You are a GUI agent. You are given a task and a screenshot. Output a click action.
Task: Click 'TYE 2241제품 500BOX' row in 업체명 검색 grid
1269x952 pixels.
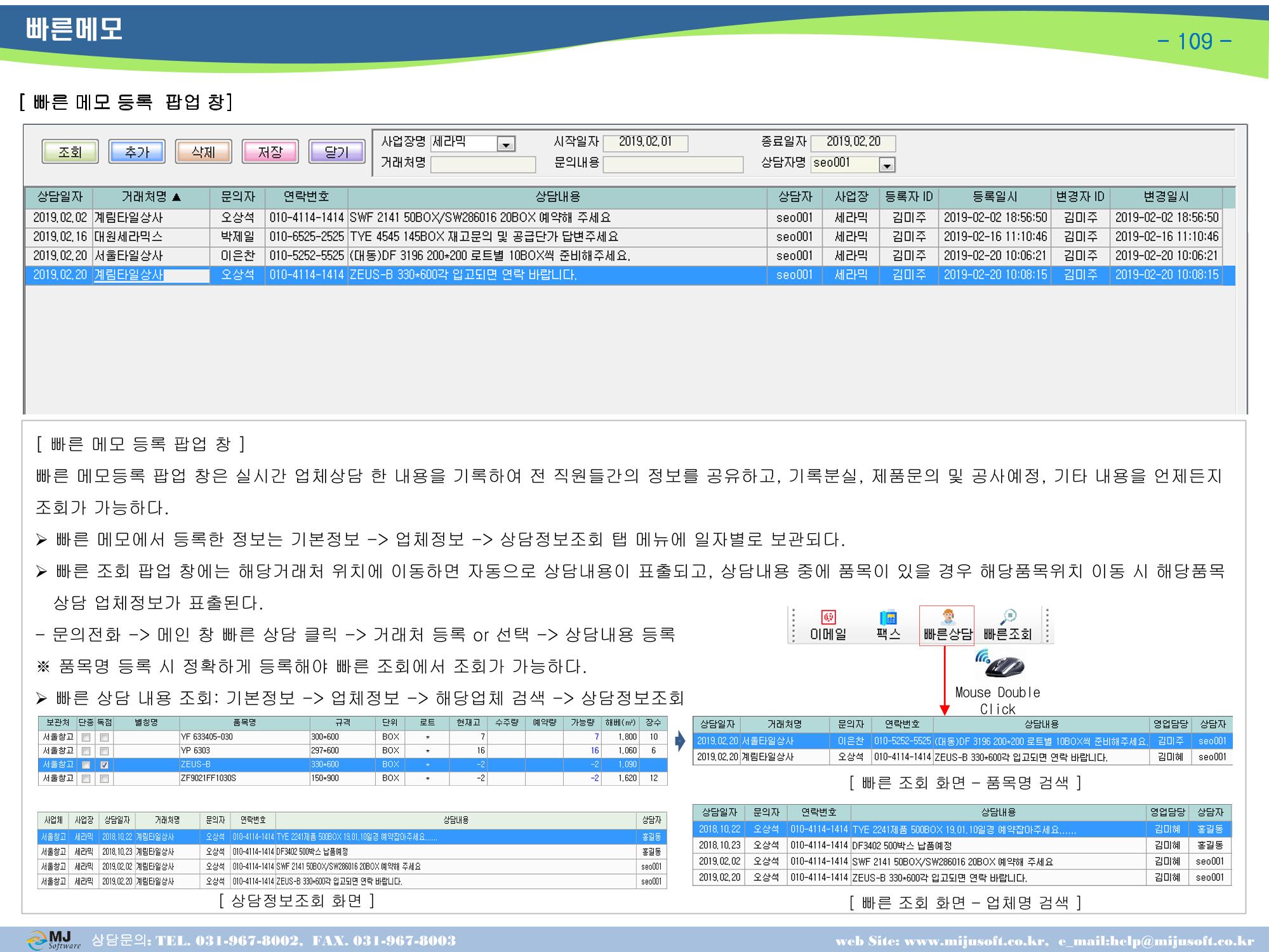[962, 830]
